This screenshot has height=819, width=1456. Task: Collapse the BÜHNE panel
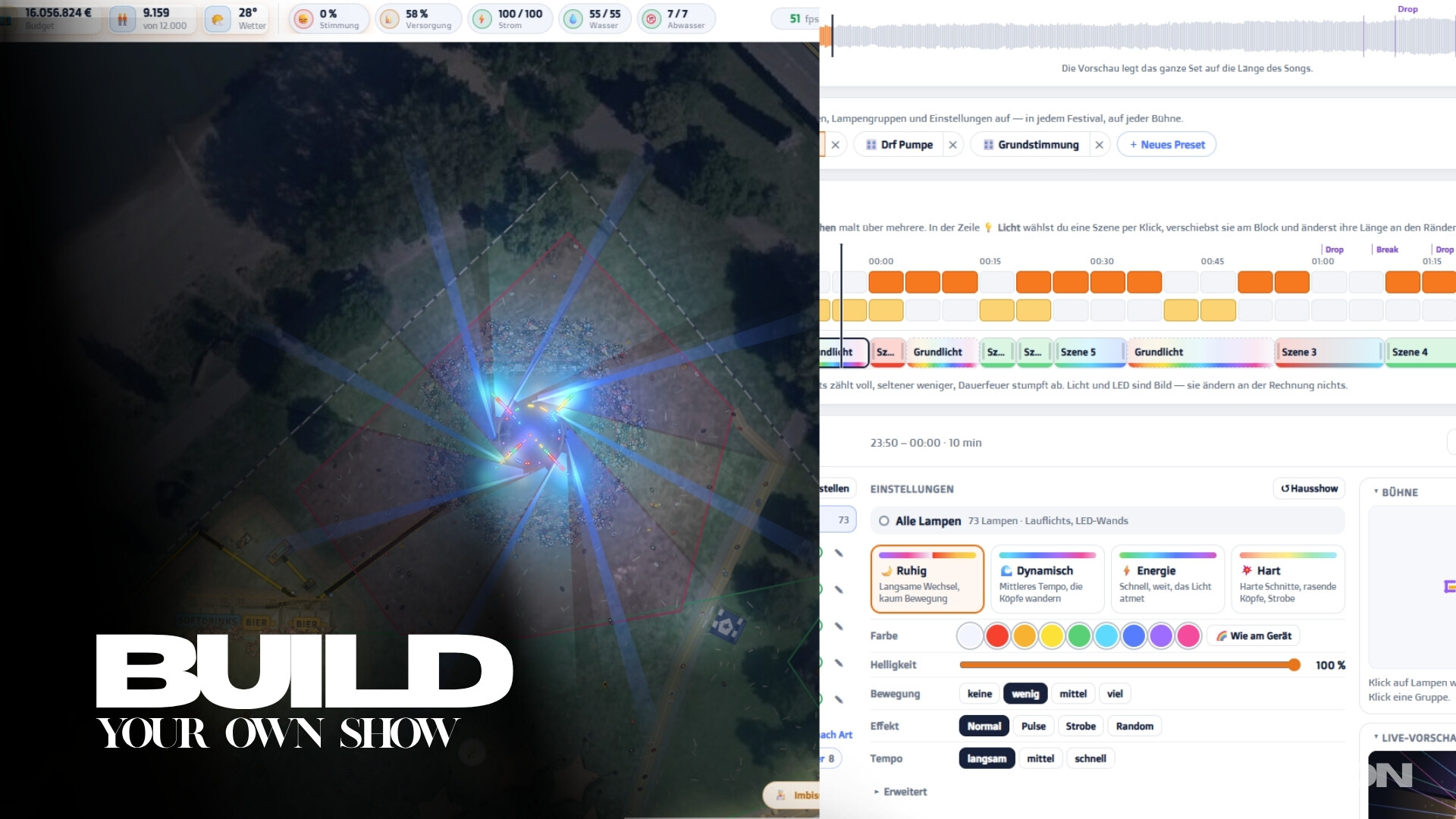pyautogui.click(x=1395, y=492)
